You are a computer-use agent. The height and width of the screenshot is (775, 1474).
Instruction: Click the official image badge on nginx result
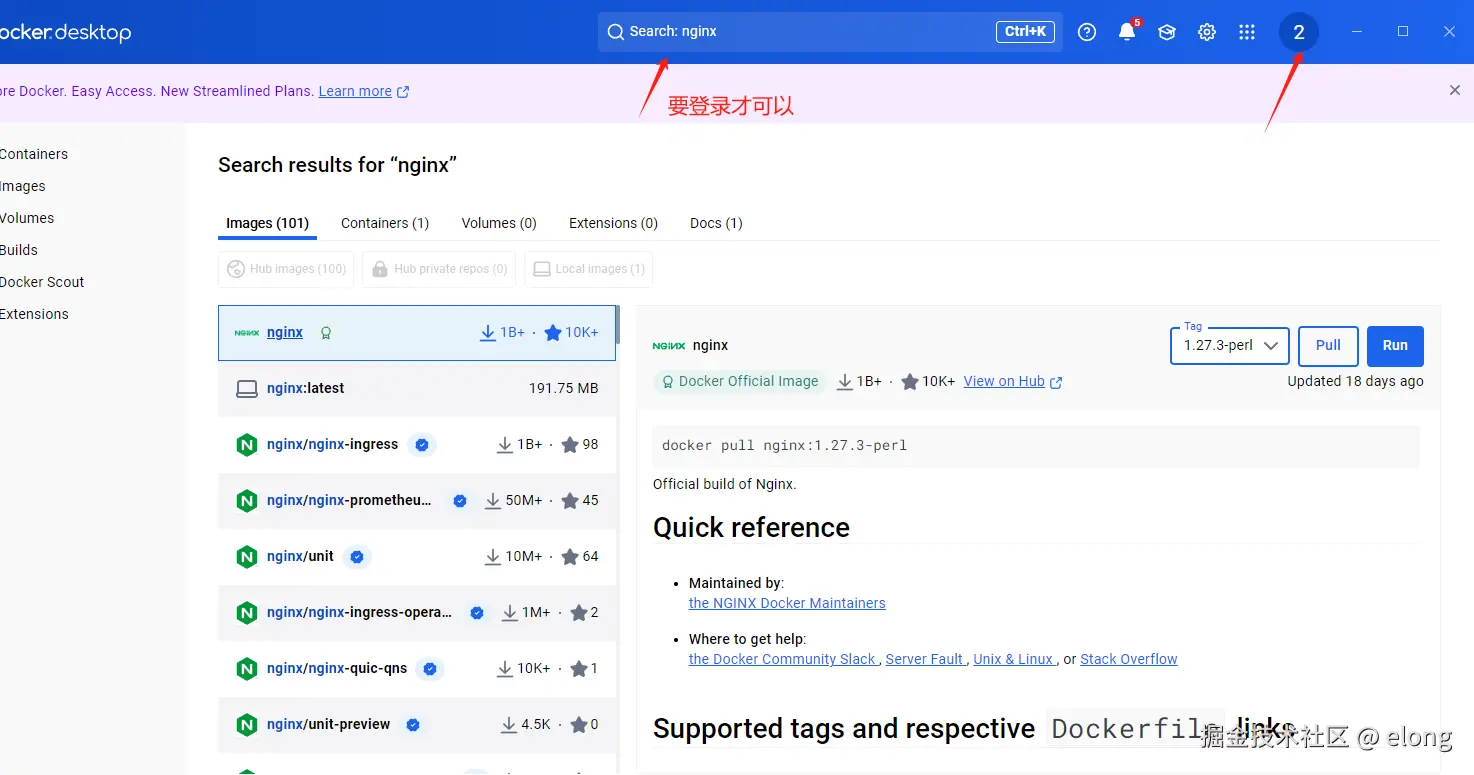coord(325,333)
